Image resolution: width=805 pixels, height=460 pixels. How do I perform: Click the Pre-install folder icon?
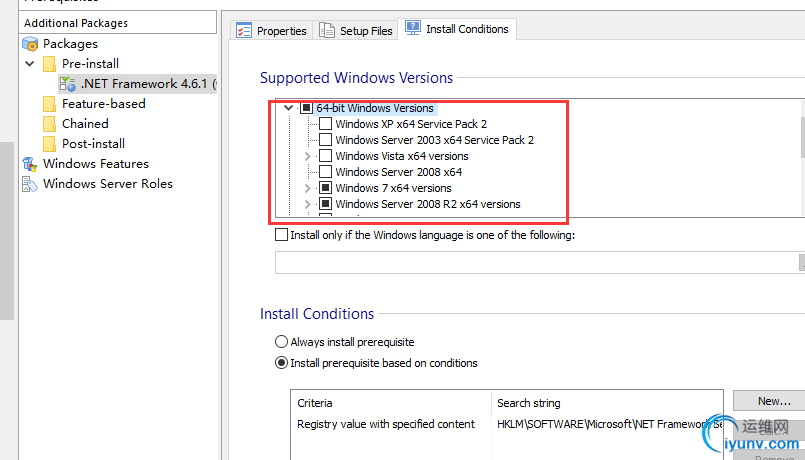pos(49,64)
